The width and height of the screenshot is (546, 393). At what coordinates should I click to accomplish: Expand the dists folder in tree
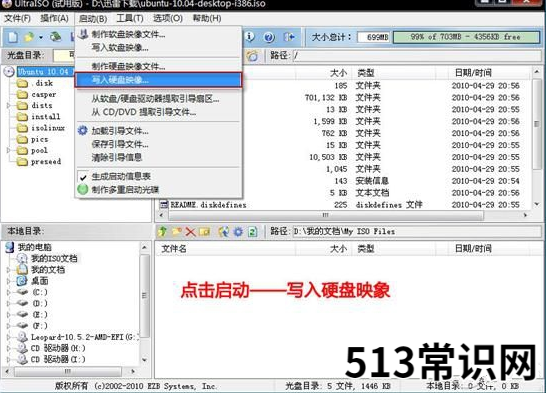click(9, 105)
